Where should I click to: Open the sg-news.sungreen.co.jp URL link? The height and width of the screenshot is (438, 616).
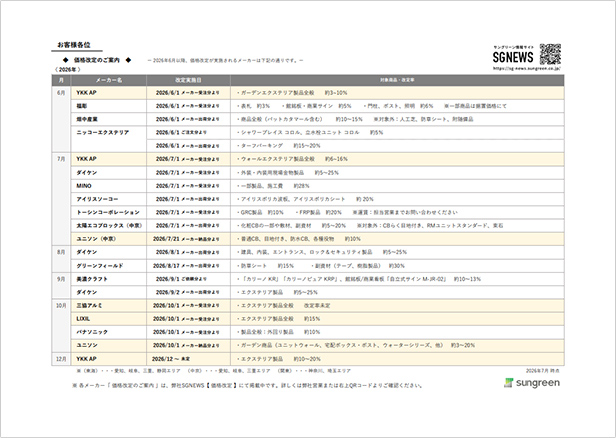[527, 68]
